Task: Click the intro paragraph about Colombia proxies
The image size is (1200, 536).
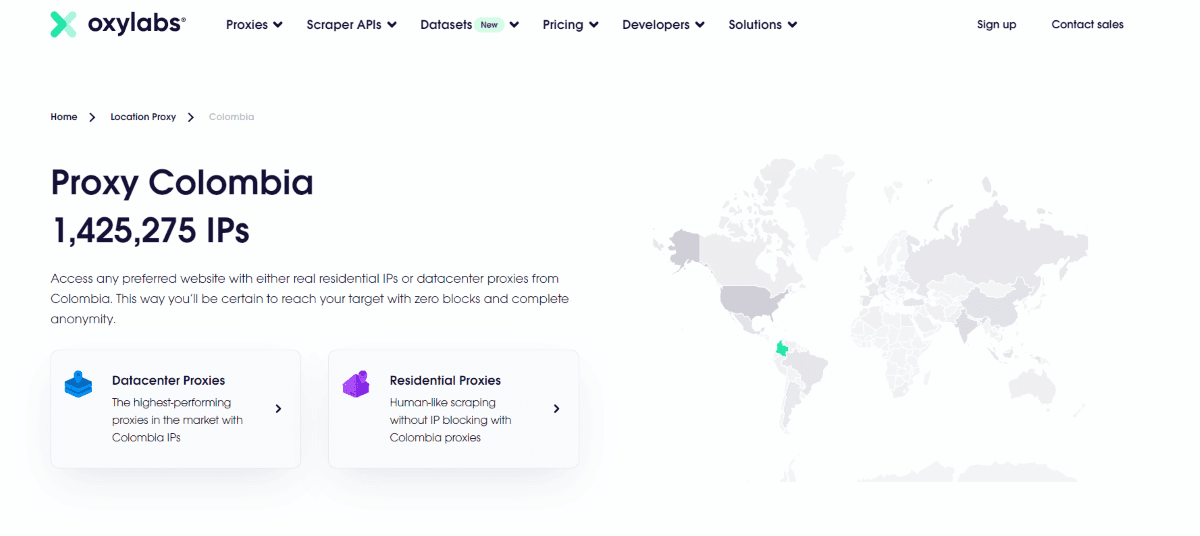Action: tap(311, 299)
